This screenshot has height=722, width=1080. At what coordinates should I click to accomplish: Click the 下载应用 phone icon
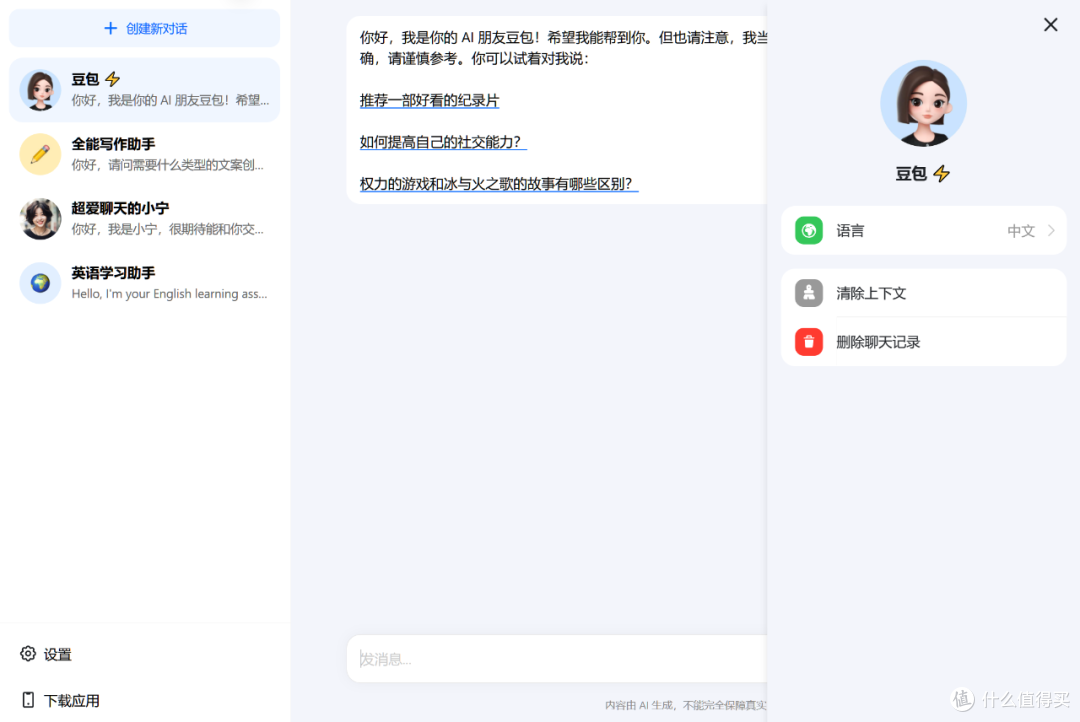[28, 700]
